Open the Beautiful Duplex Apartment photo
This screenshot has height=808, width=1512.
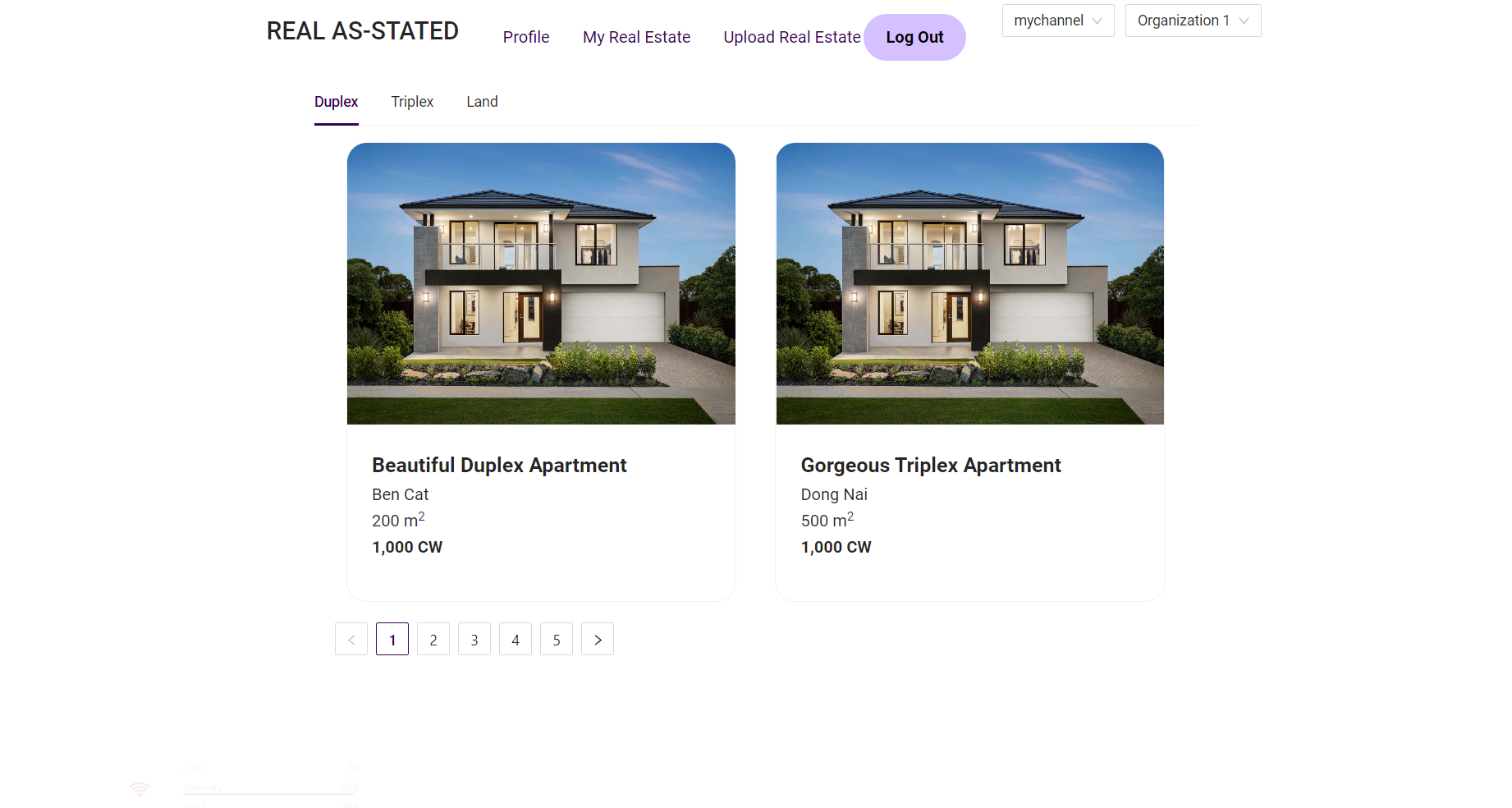pyautogui.click(x=541, y=283)
